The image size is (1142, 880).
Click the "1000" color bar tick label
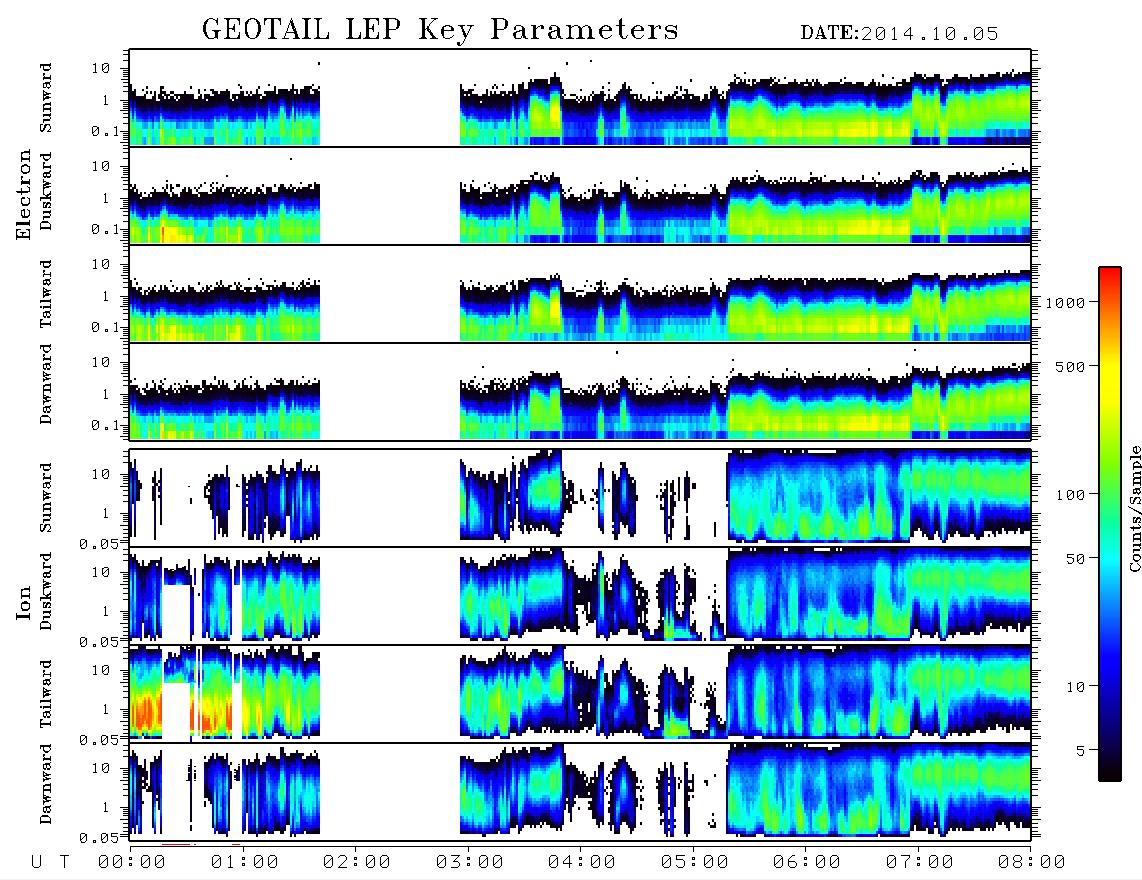pos(1065,302)
